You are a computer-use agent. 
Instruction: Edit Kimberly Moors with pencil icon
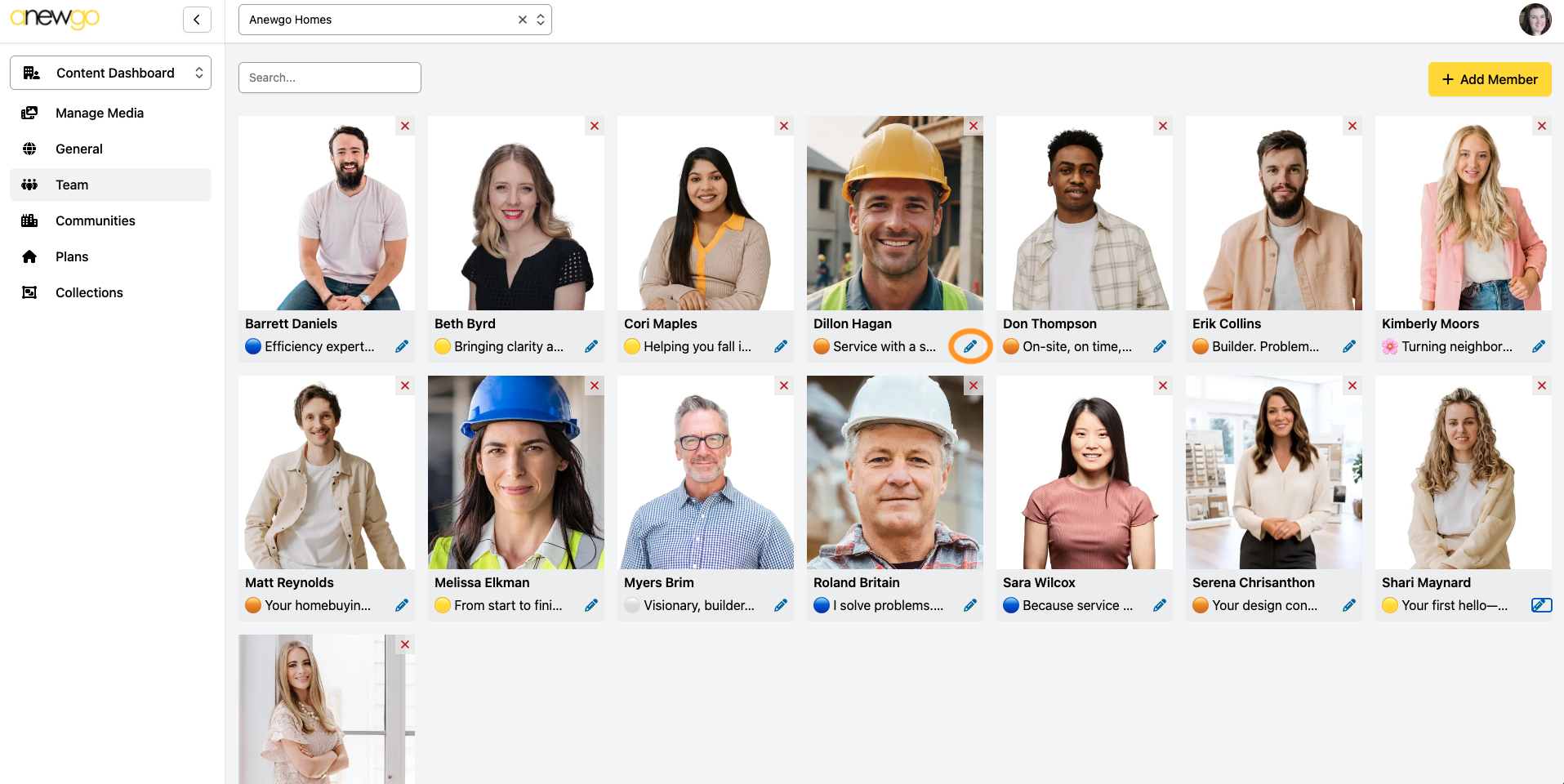[x=1539, y=346]
